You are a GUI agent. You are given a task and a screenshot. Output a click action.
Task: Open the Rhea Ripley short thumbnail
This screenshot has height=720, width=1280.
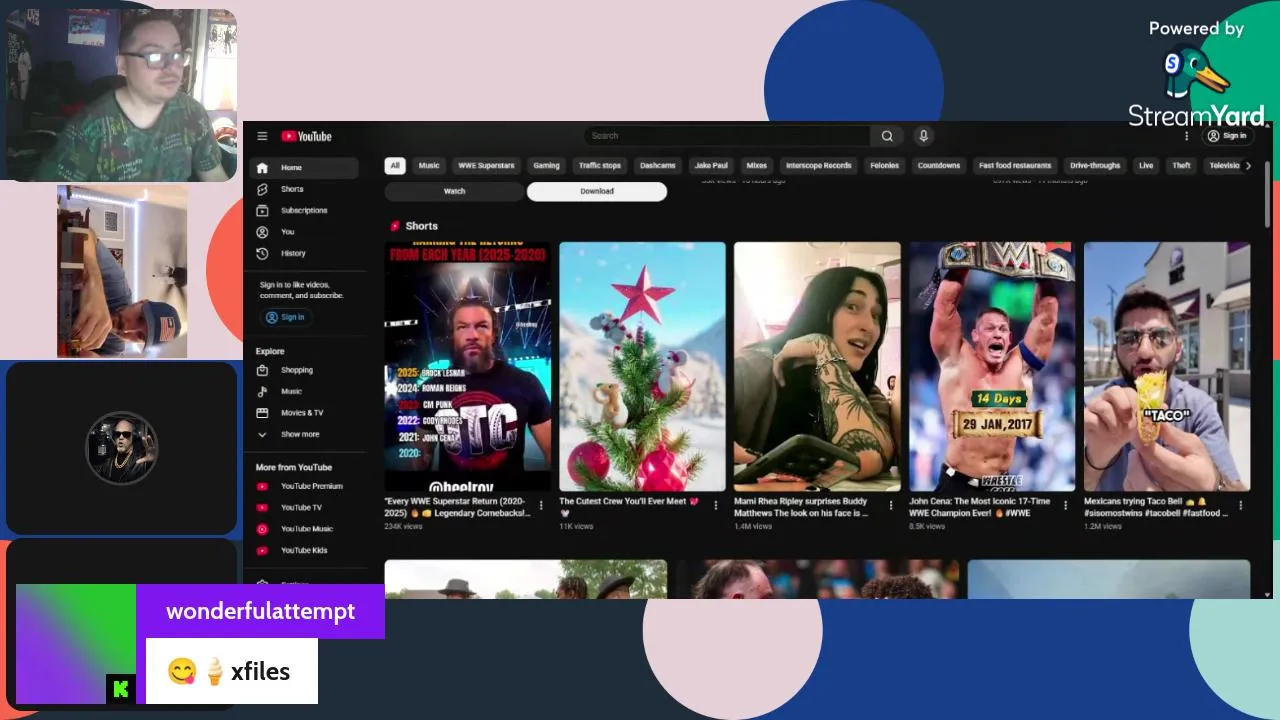817,367
